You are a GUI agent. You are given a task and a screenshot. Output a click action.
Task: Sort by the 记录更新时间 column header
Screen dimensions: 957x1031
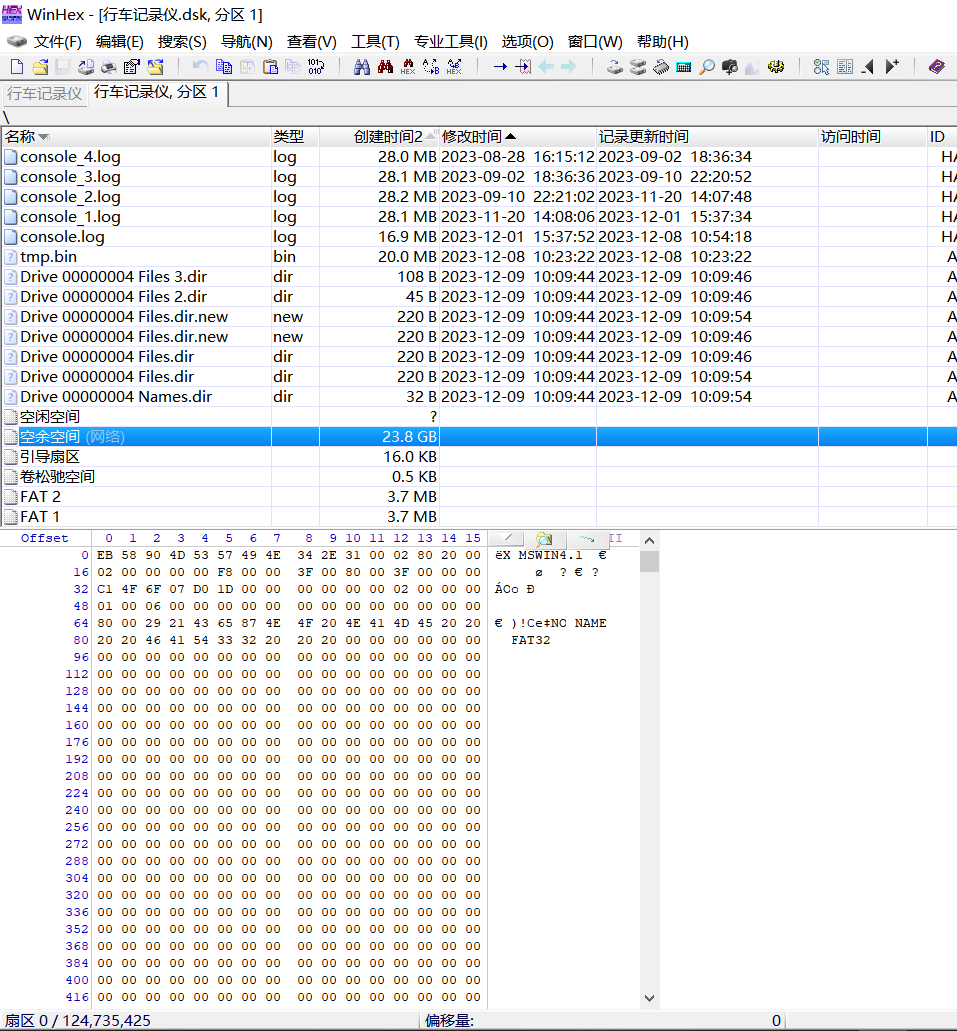tap(707, 137)
